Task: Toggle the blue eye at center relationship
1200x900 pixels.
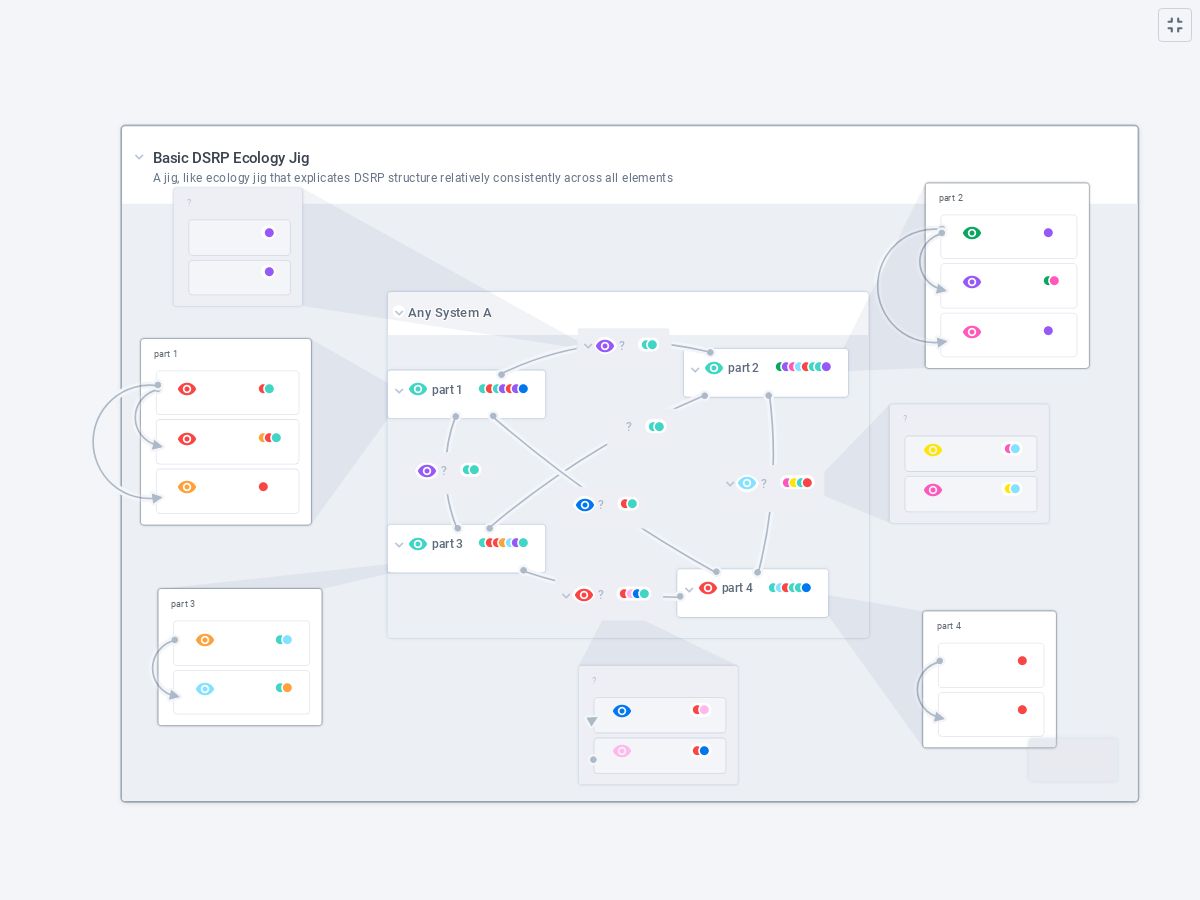Action: click(585, 505)
